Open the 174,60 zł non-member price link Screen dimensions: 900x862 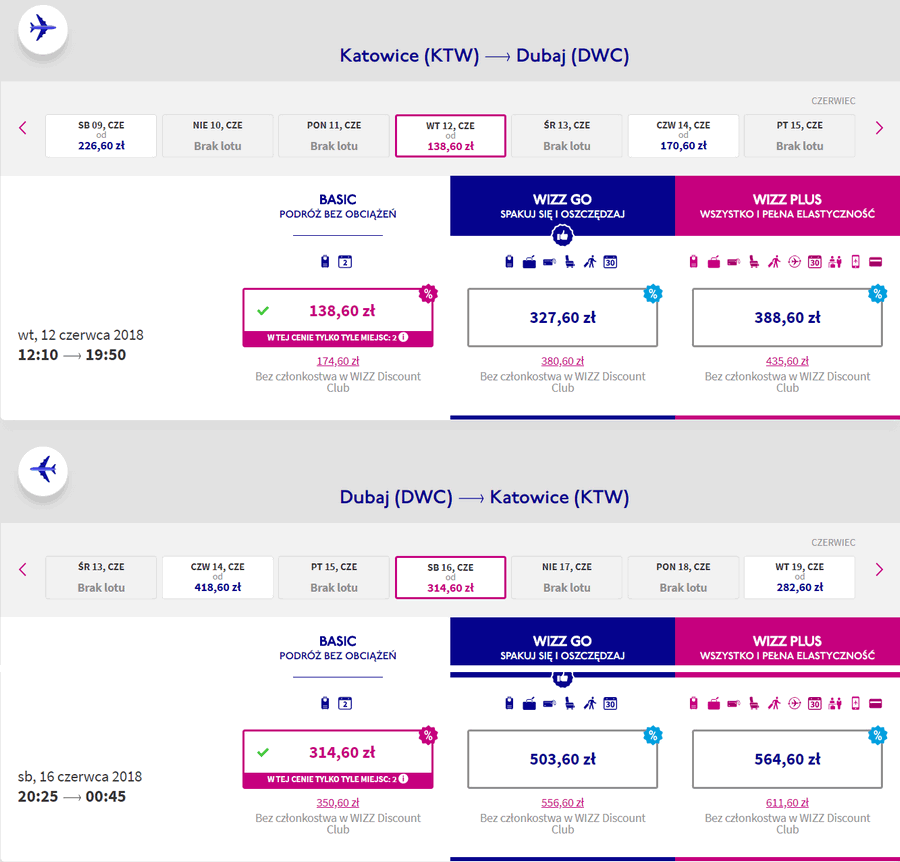click(338, 361)
